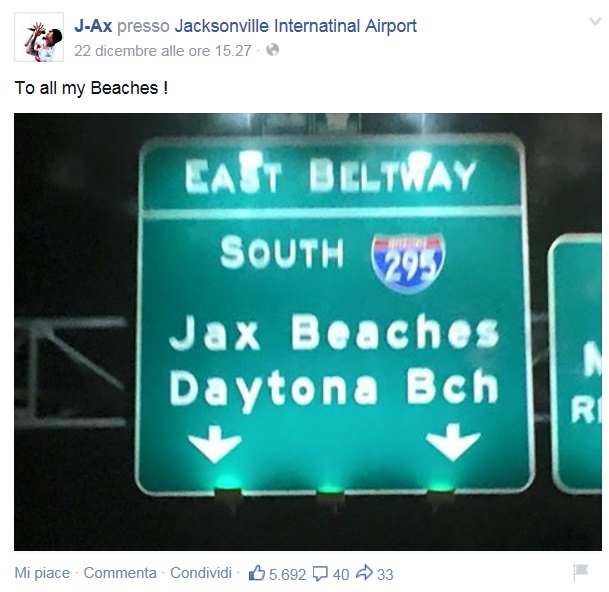
Task: Click the thumbs-up likes icon
Action: point(257,573)
